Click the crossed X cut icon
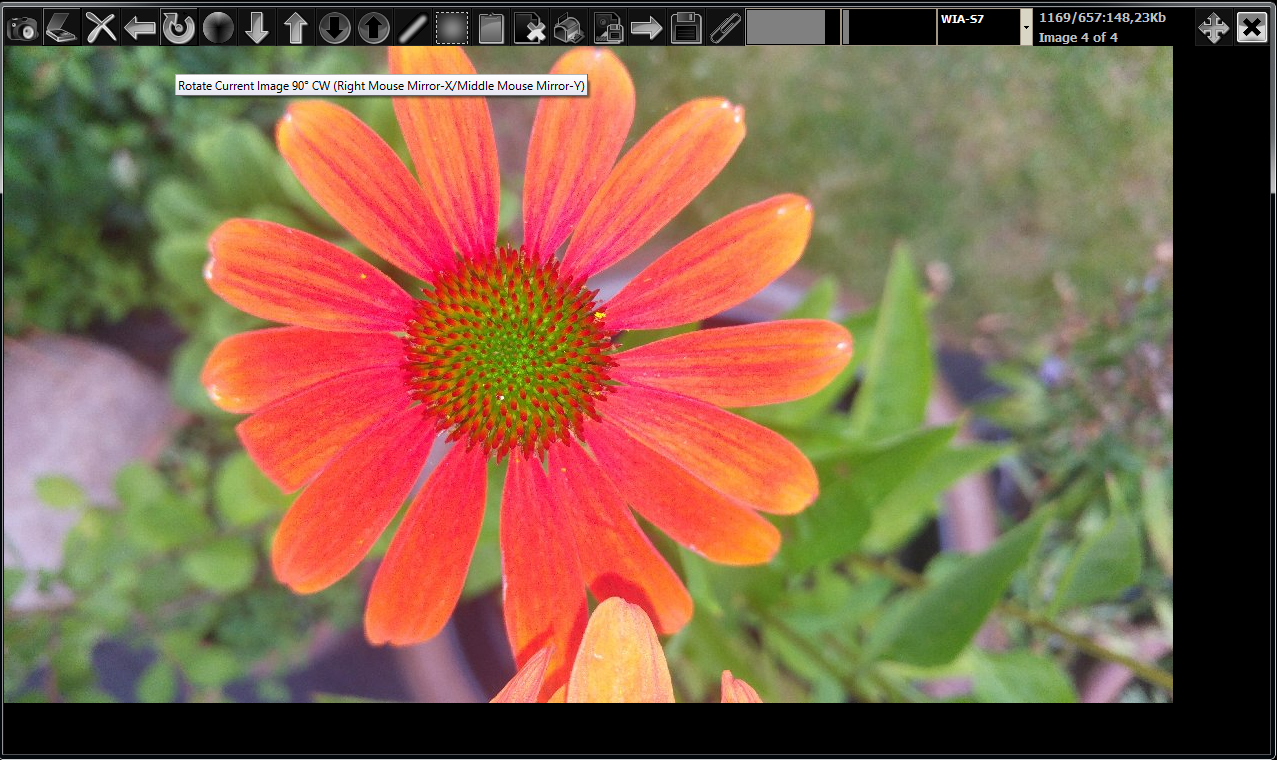Screen dimensions: 1277x760 (100, 28)
